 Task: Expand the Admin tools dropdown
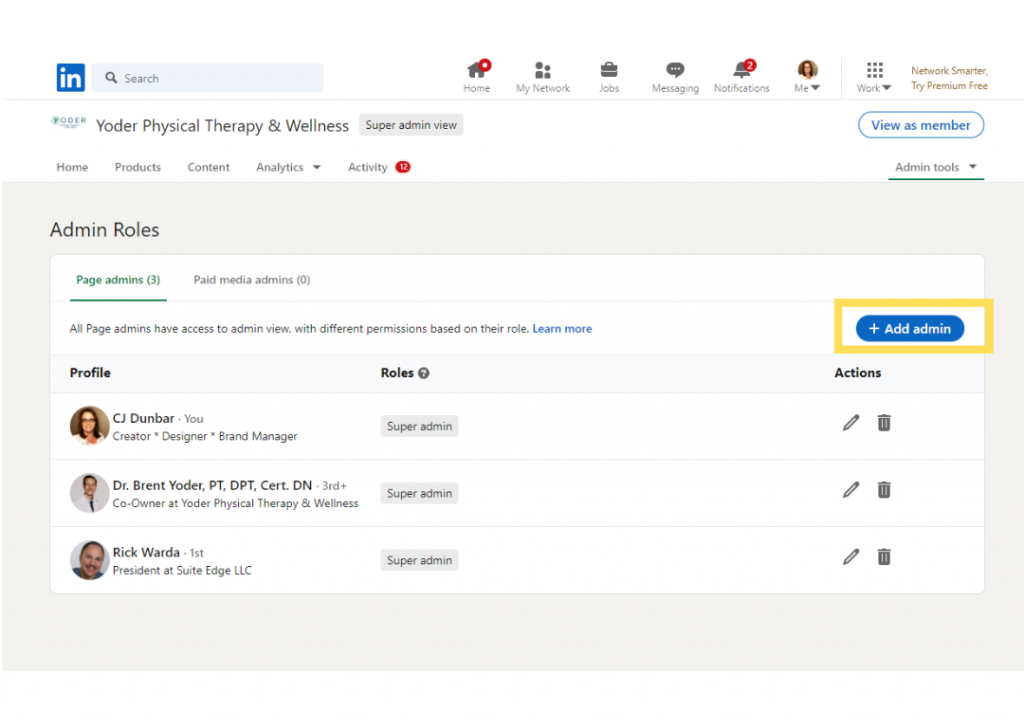pyautogui.click(x=935, y=167)
